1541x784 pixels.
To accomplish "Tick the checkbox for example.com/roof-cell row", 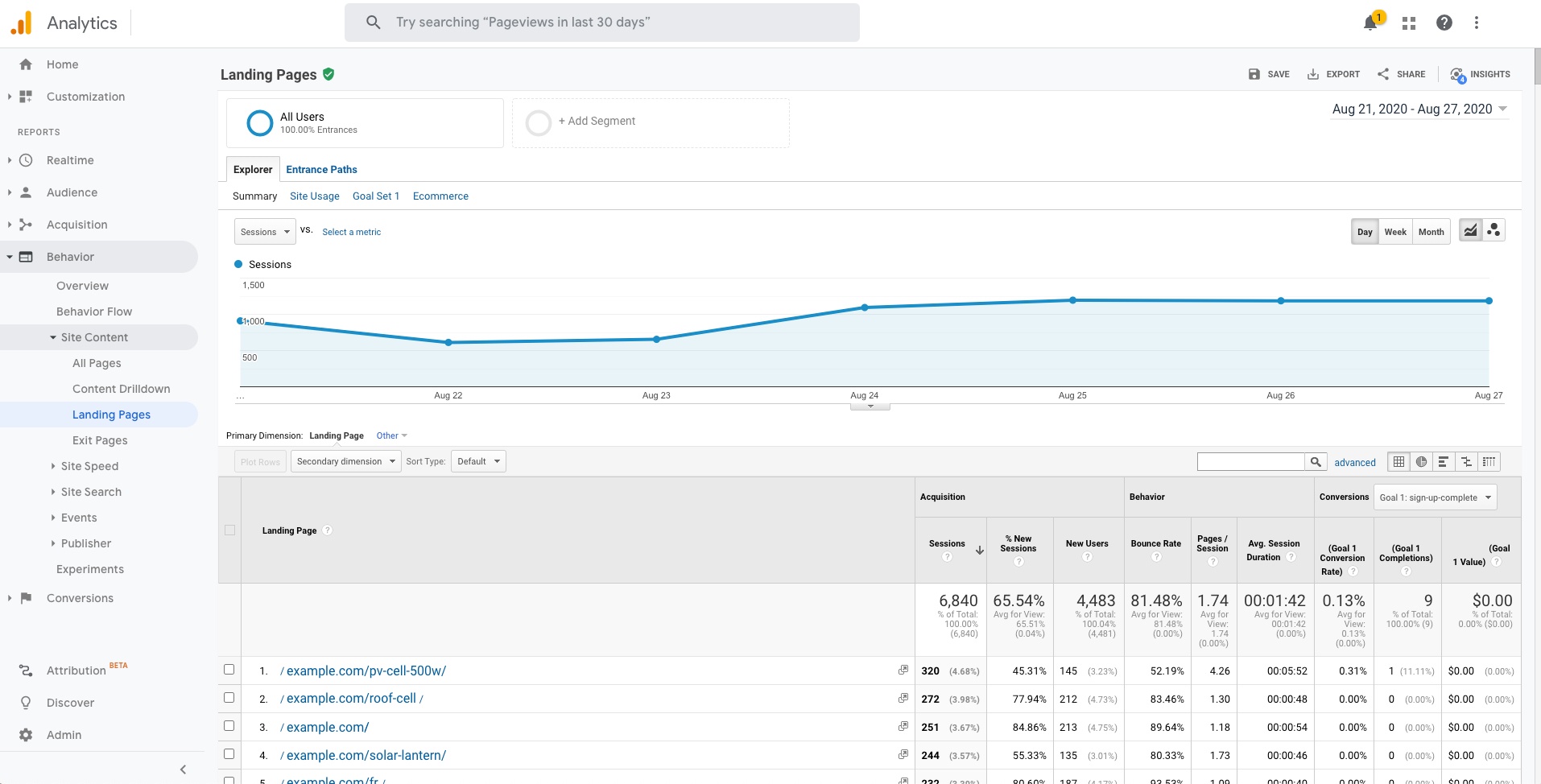I will tap(229, 698).
